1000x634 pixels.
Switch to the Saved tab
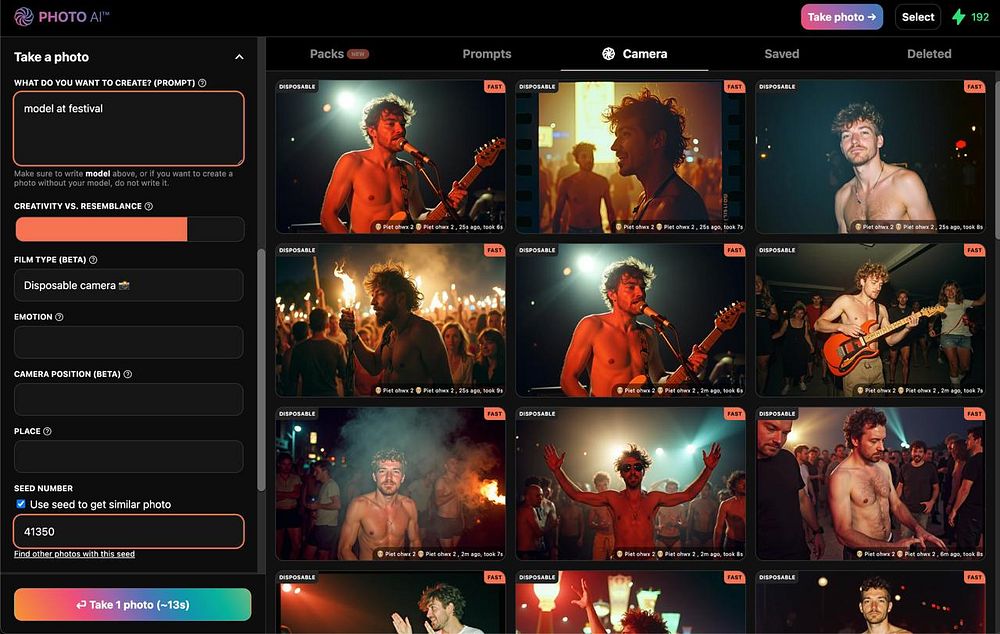coord(782,54)
